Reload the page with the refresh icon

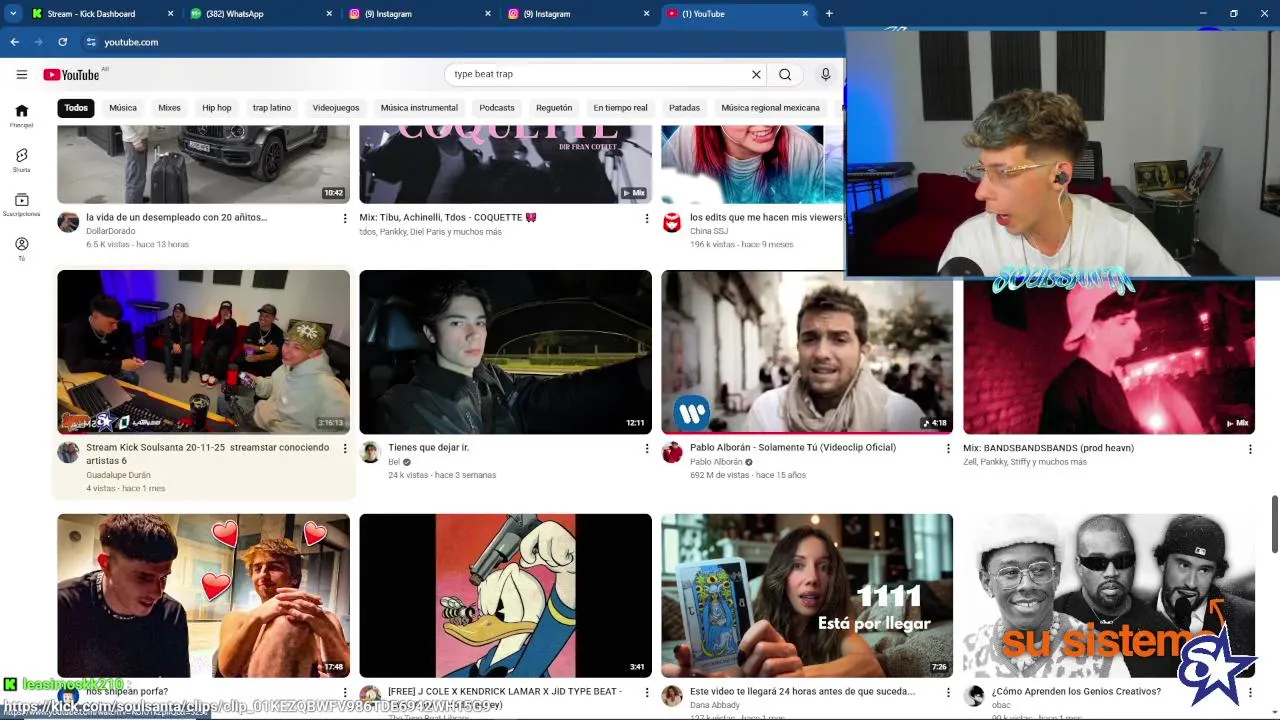click(62, 42)
